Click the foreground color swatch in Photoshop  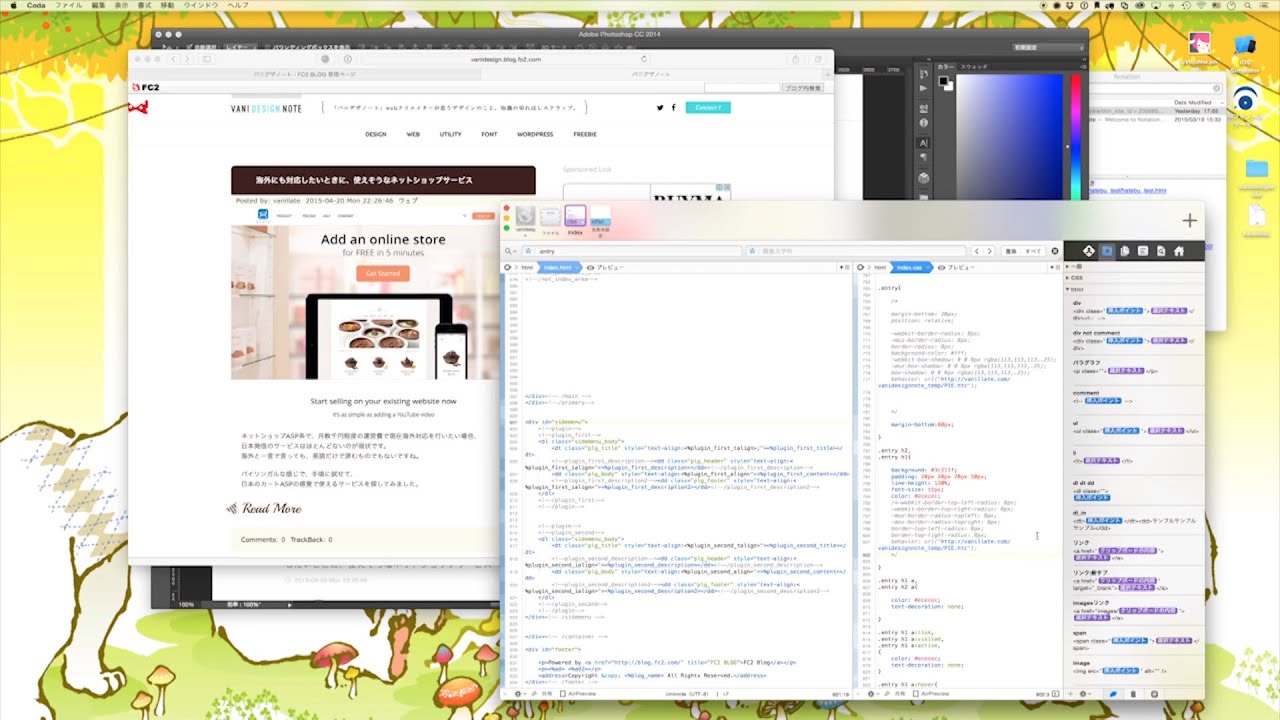pyautogui.click(x=944, y=82)
